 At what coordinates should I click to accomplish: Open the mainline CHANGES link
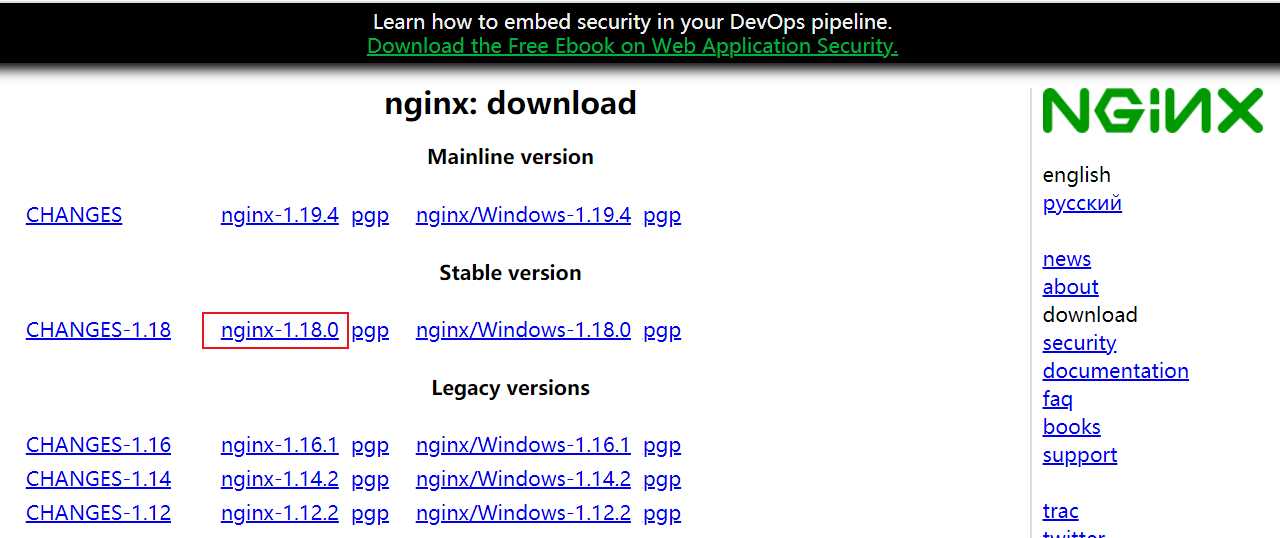[x=74, y=215]
